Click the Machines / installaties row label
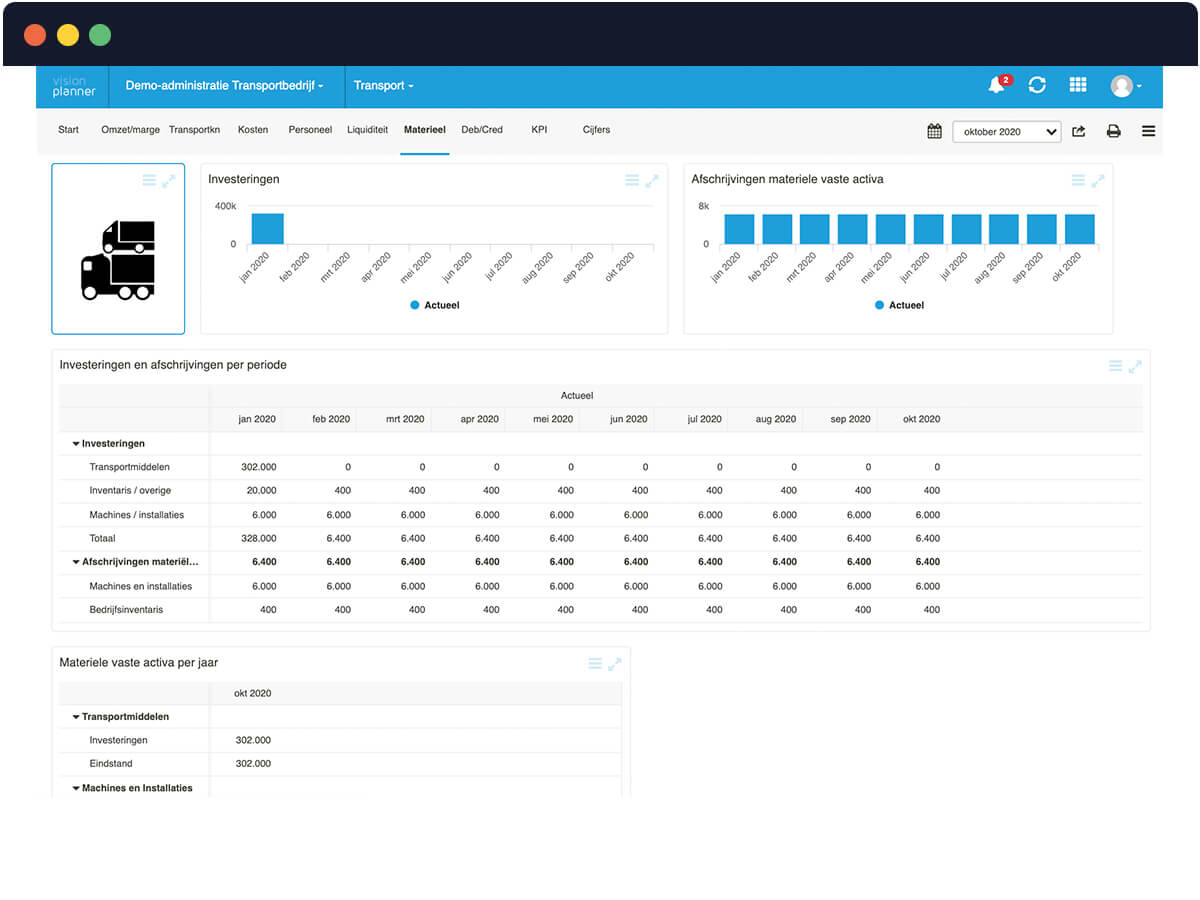 pos(136,515)
